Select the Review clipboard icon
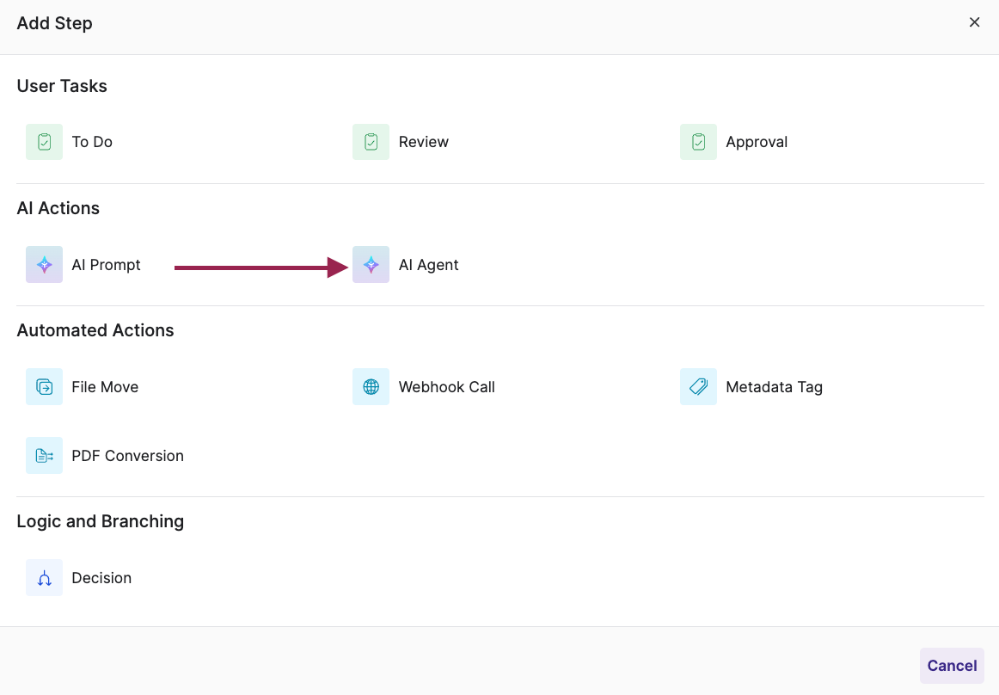Image resolution: width=999 pixels, height=695 pixels. coord(371,142)
